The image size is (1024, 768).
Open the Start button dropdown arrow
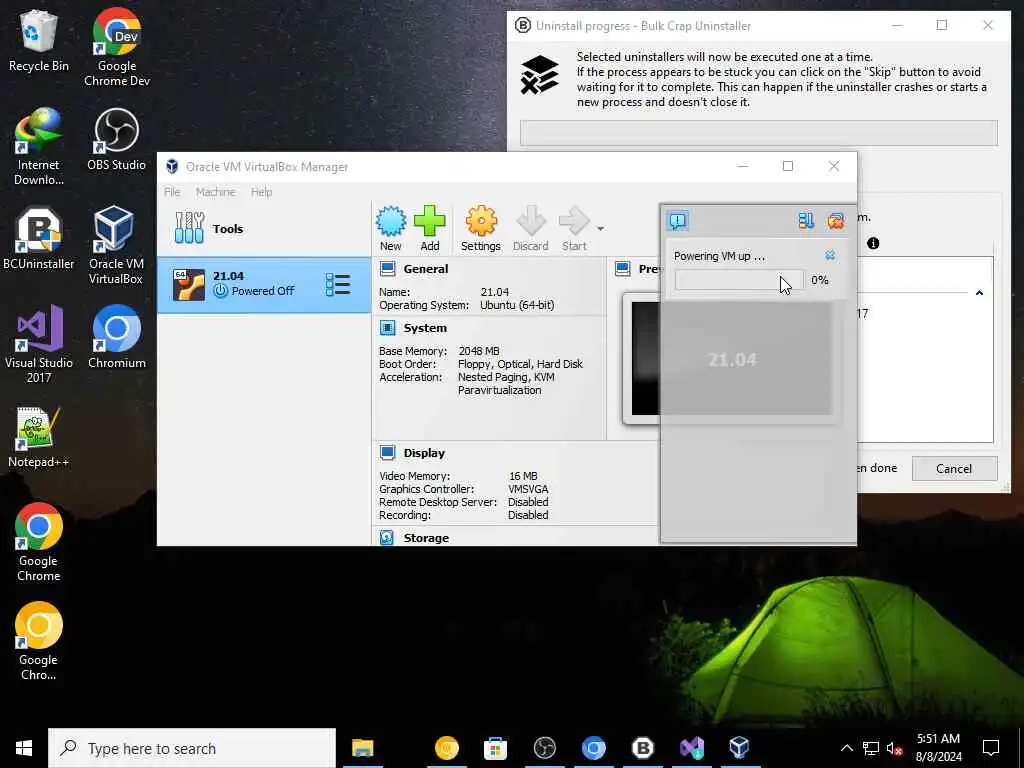[600, 229]
